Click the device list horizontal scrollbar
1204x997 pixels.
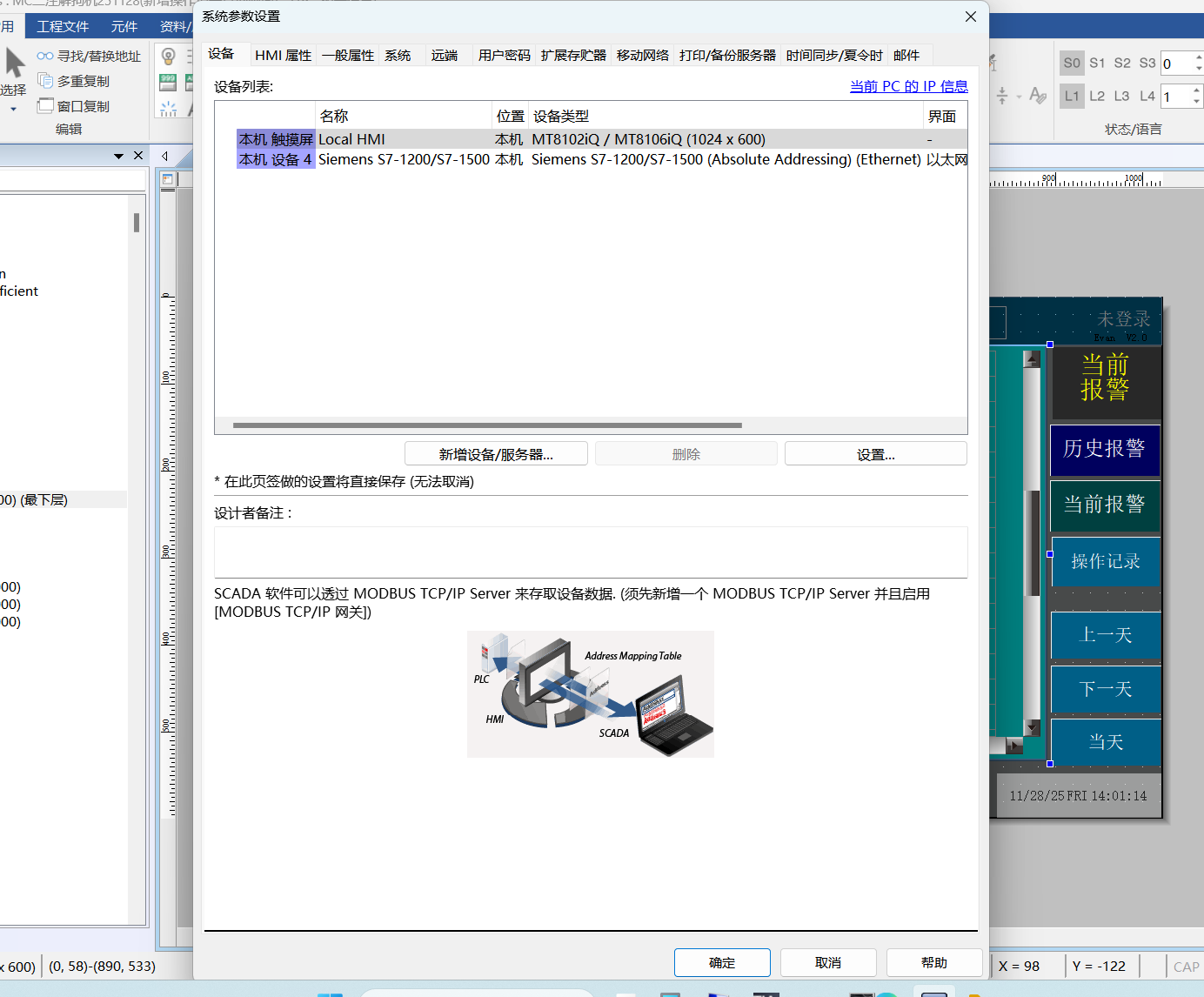coord(487,425)
